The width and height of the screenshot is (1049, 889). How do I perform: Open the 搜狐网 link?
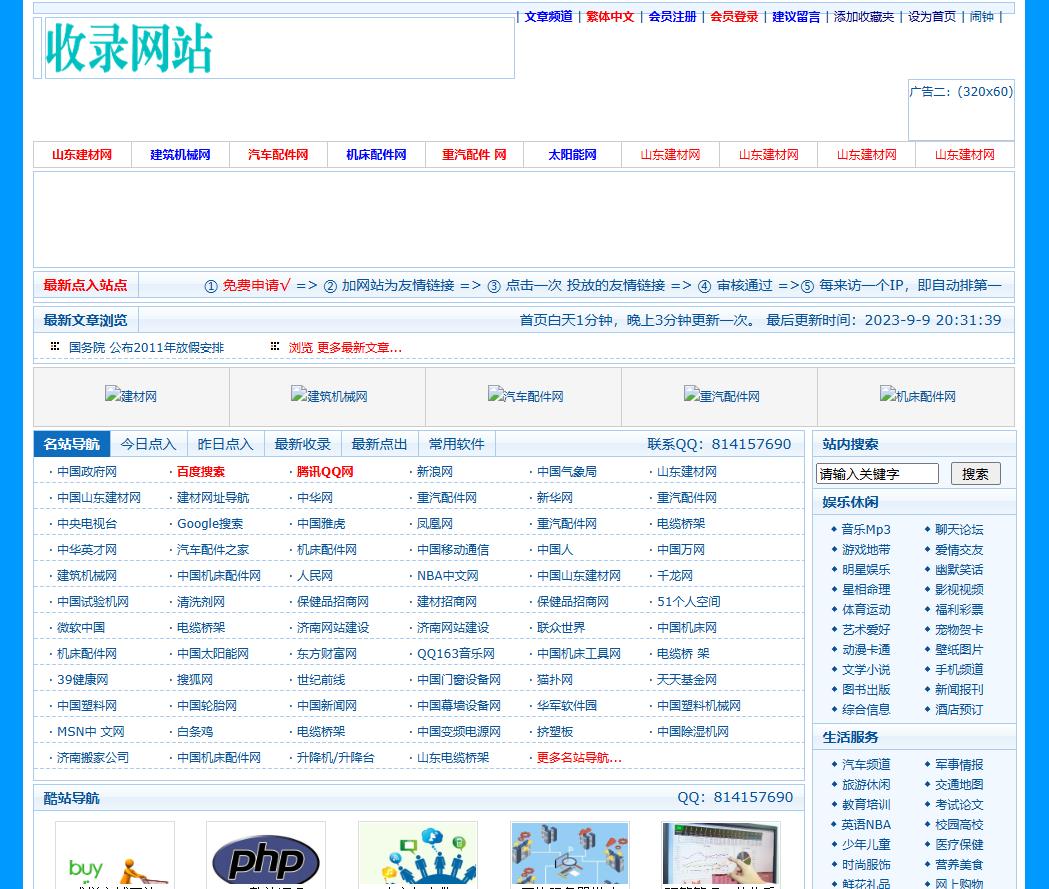(x=195, y=680)
